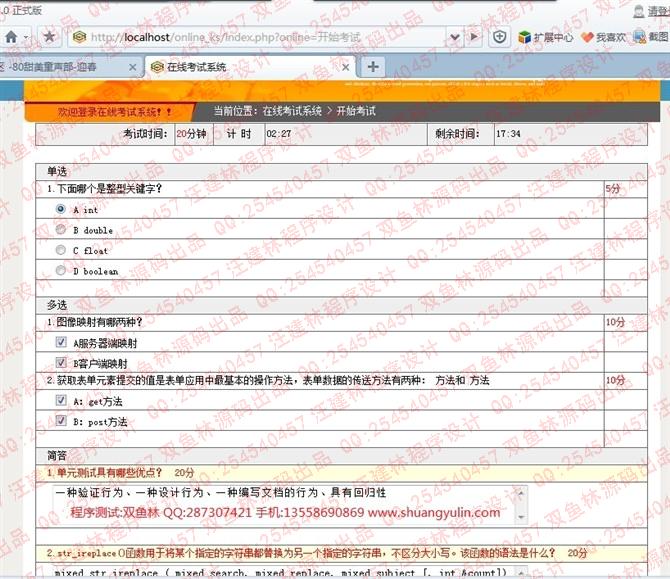Click up arrow of first answer scrollbar

521,492
